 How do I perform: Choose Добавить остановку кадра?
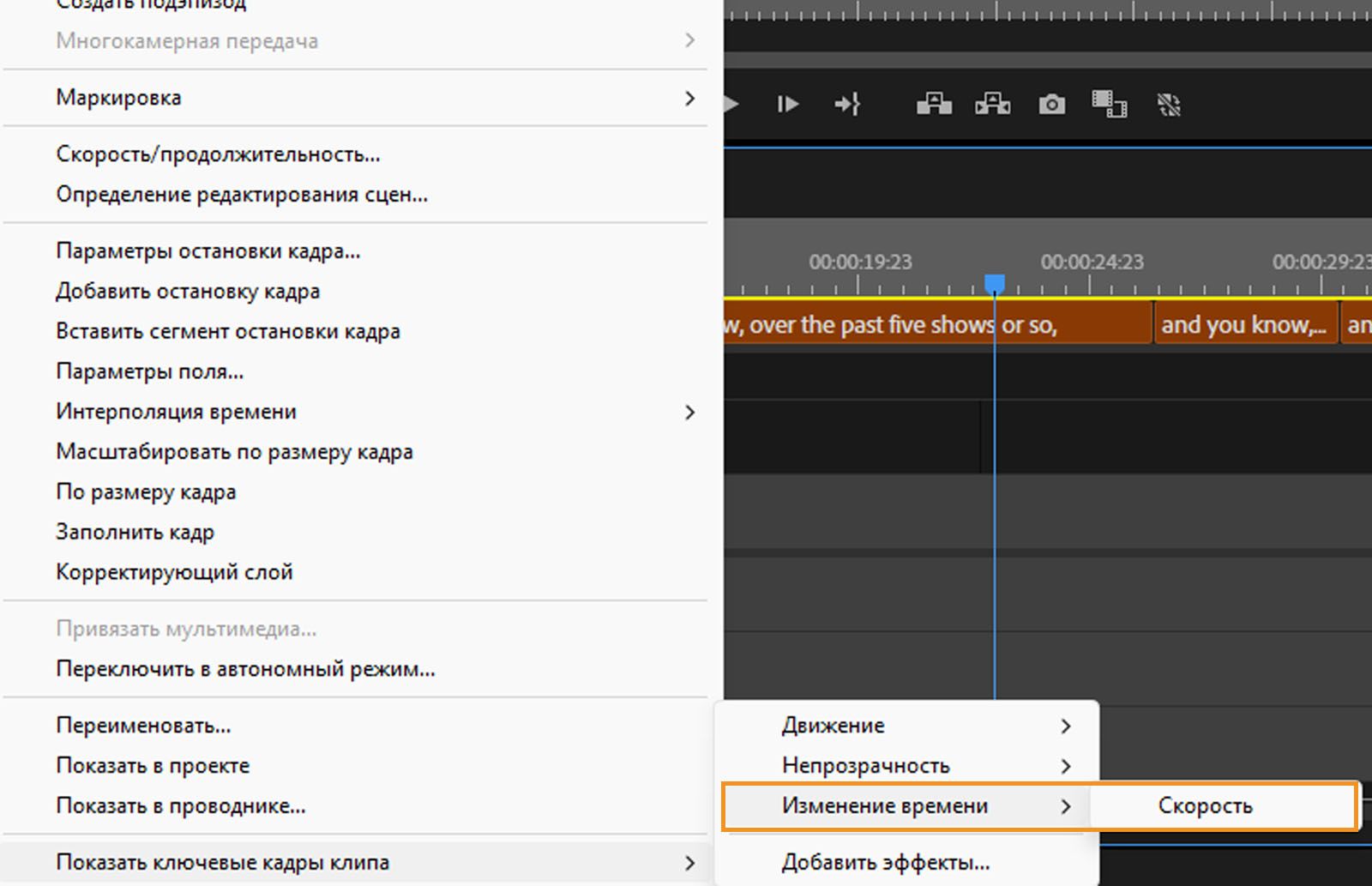tap(355, 292)
